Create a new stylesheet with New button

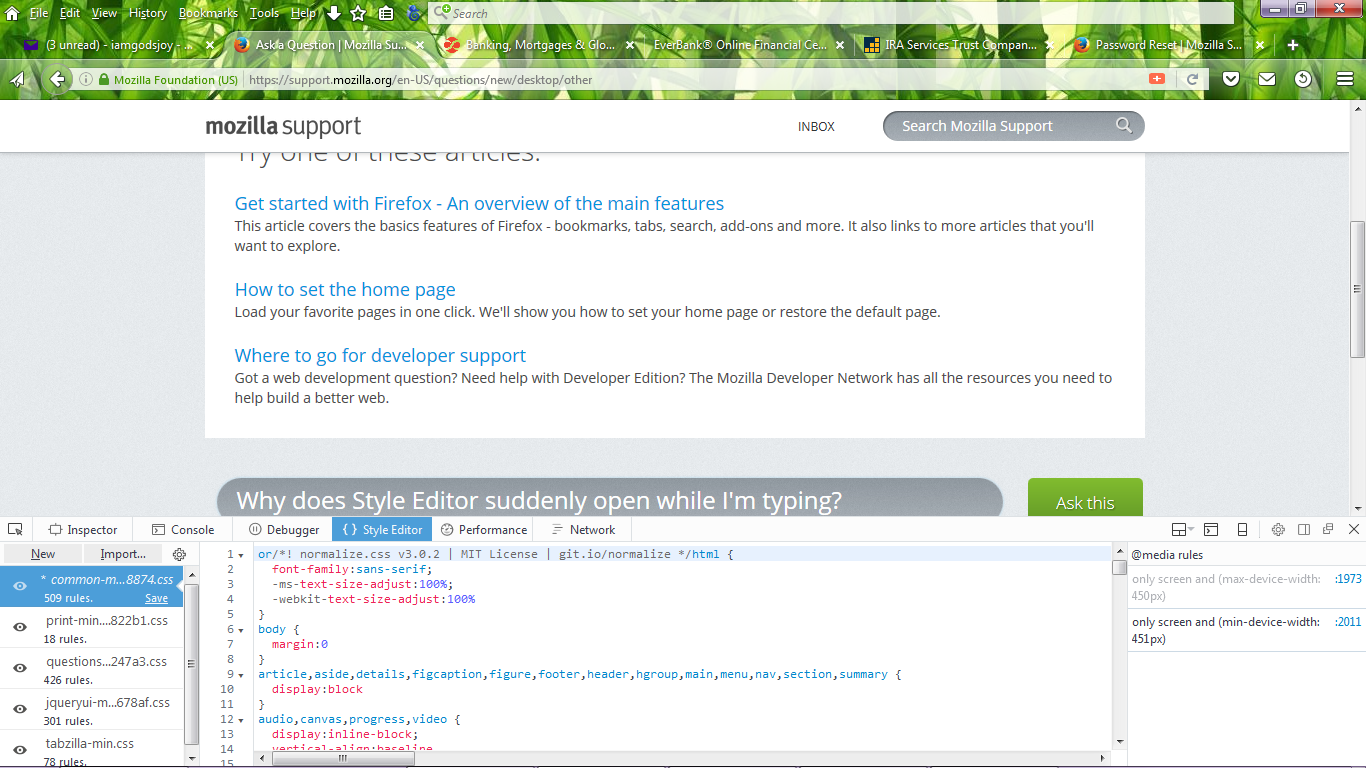43,554
